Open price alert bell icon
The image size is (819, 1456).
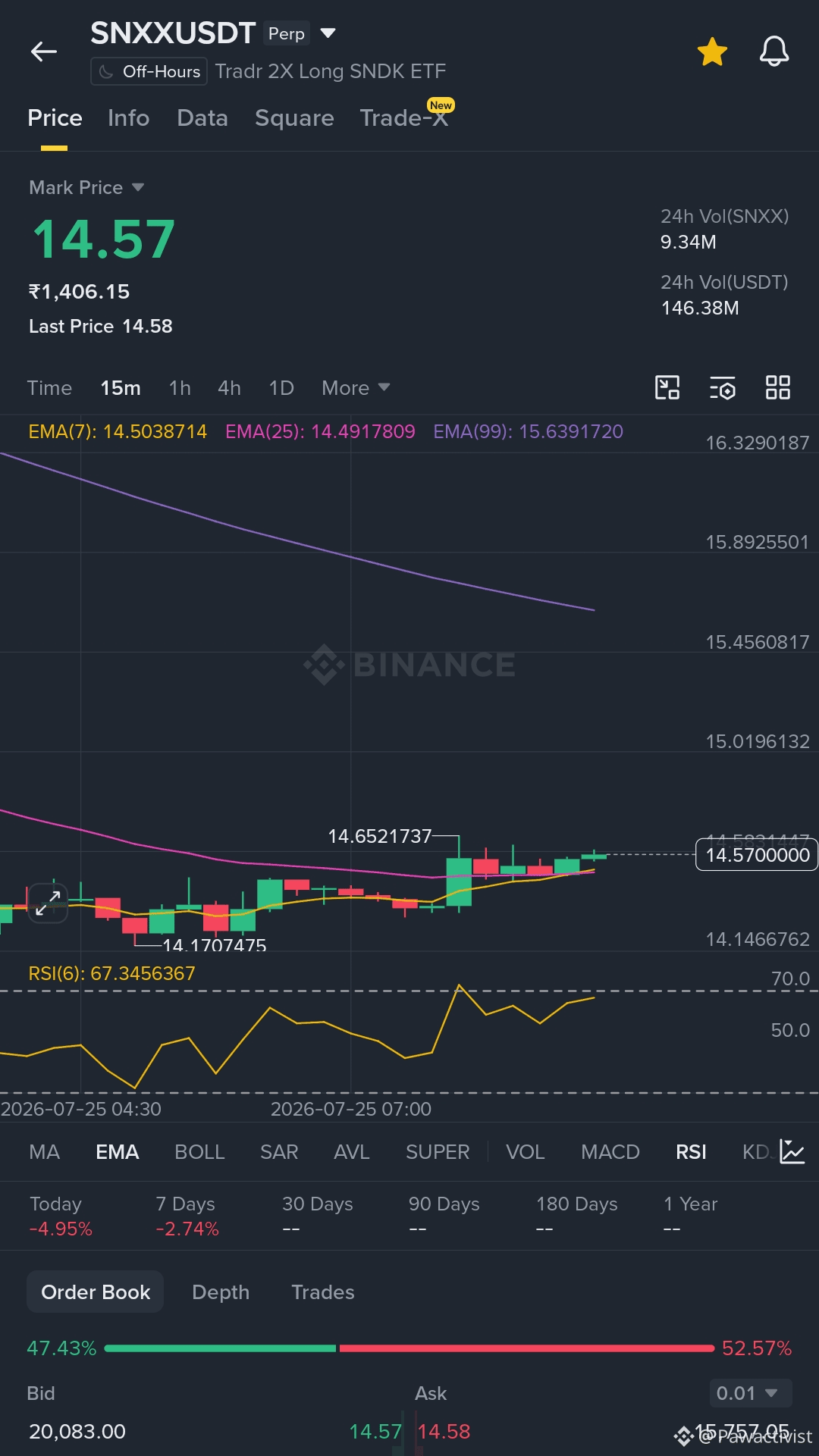click(x=774, y=52)
